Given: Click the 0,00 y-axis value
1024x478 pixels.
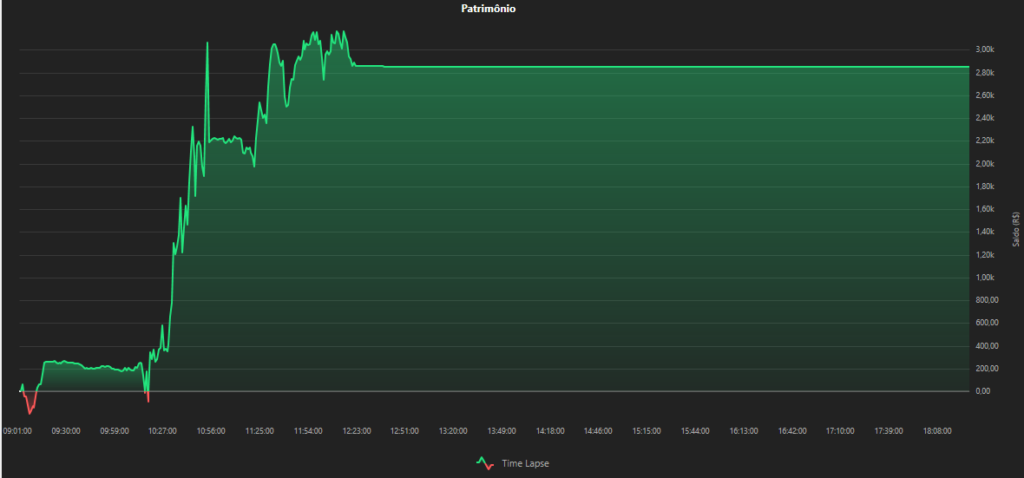Looking at the screenshot, I should pos(983,391).
